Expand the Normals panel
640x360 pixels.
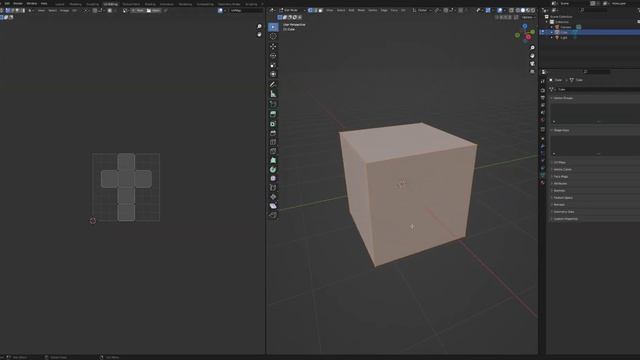(x=559, y=191)
